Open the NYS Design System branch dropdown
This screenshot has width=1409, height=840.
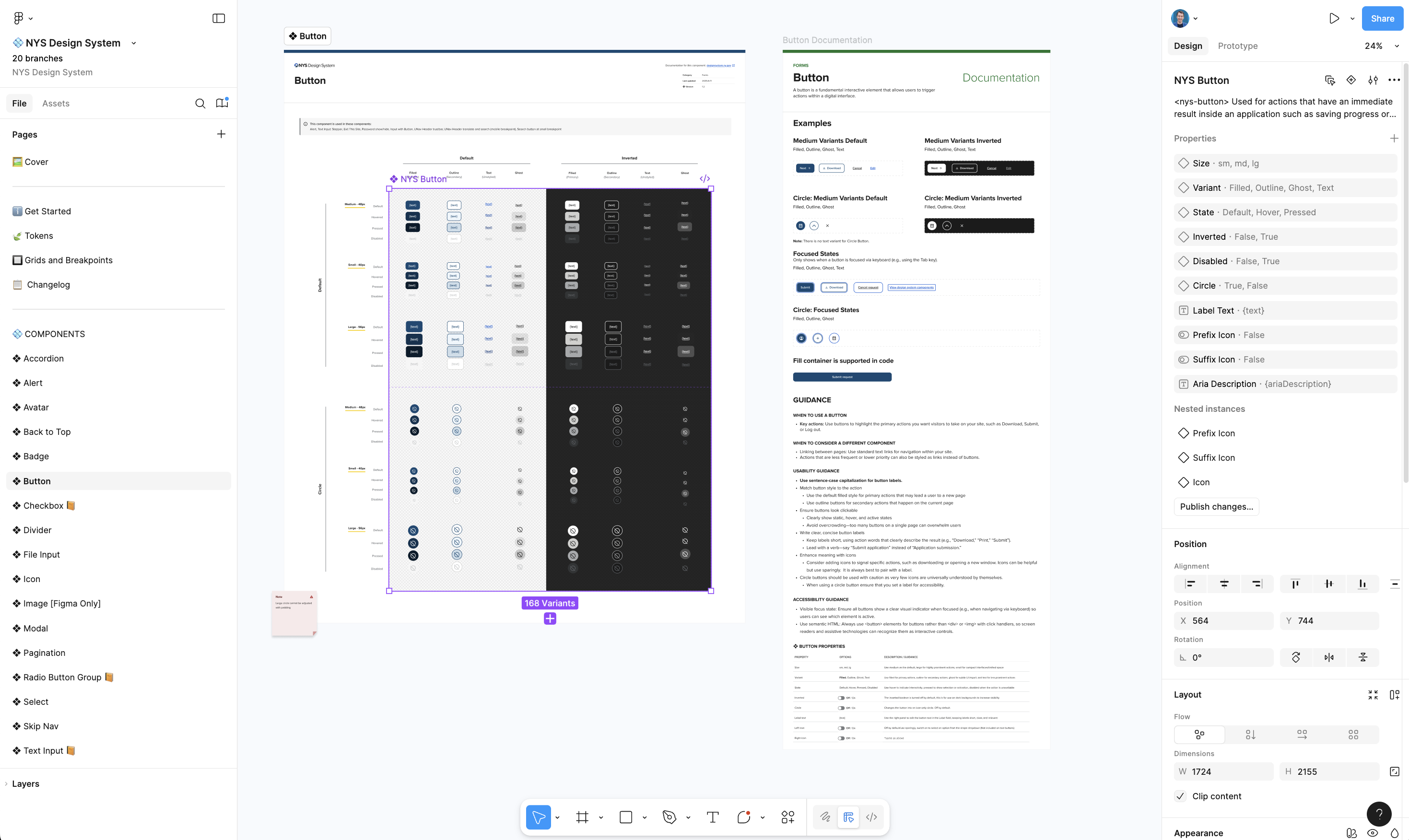[x=134, y=43]
